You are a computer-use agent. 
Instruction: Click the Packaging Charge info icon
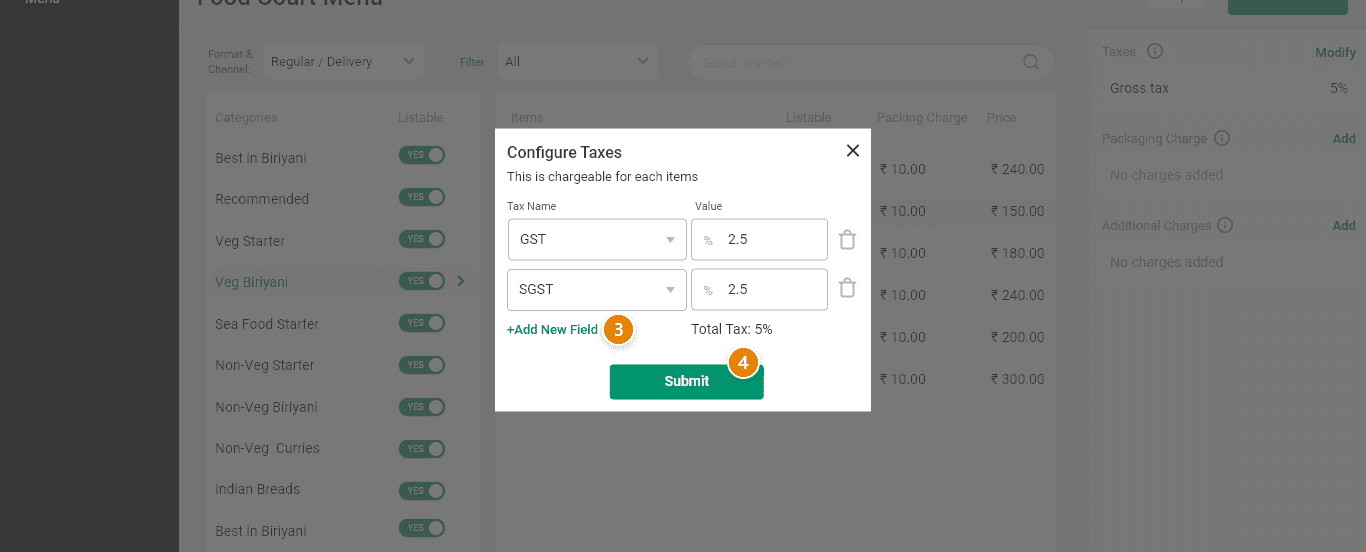pos(1221,139)
